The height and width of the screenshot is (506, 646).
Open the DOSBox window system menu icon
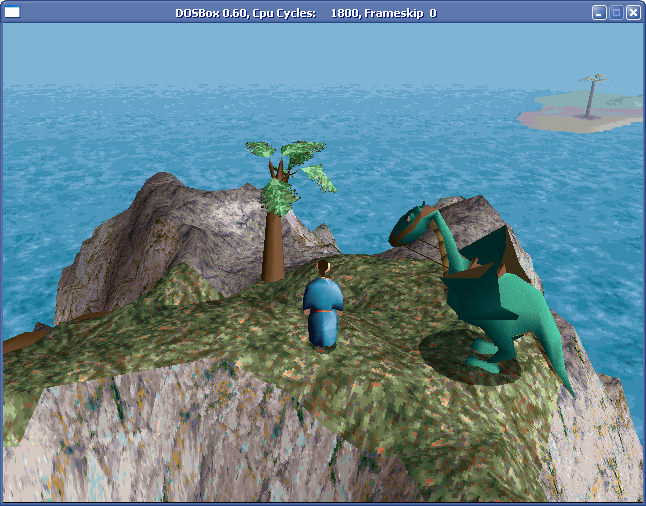point(12,12)
